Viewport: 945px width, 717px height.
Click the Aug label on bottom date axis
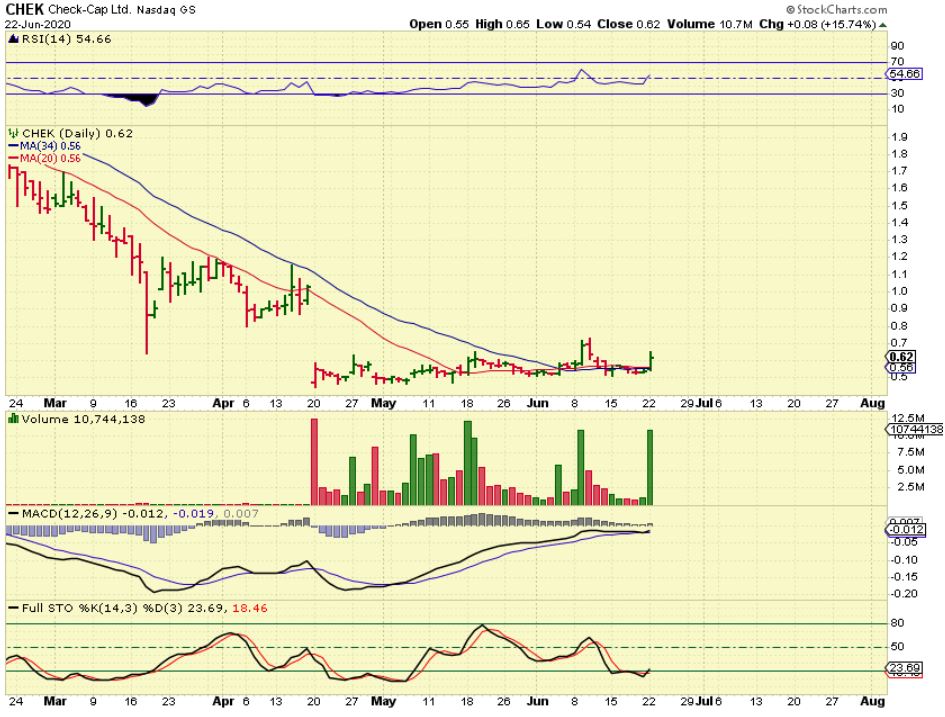tap(872, 701)
